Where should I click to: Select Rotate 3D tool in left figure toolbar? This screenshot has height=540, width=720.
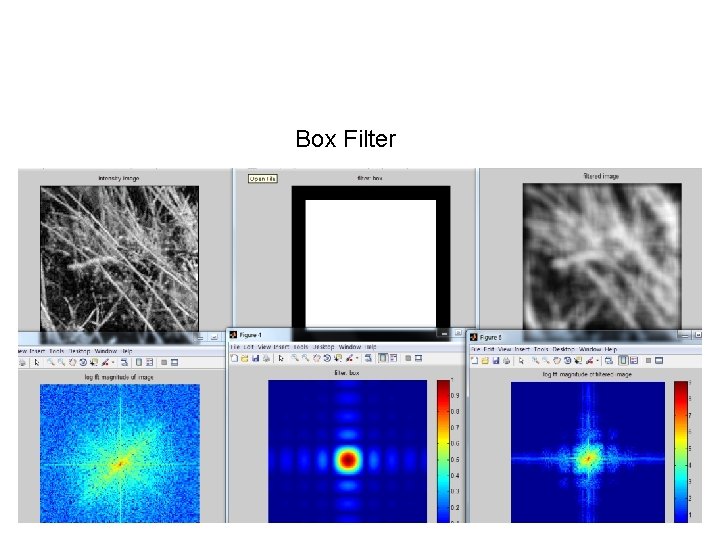pyautogui.click(x=83, y=363)
